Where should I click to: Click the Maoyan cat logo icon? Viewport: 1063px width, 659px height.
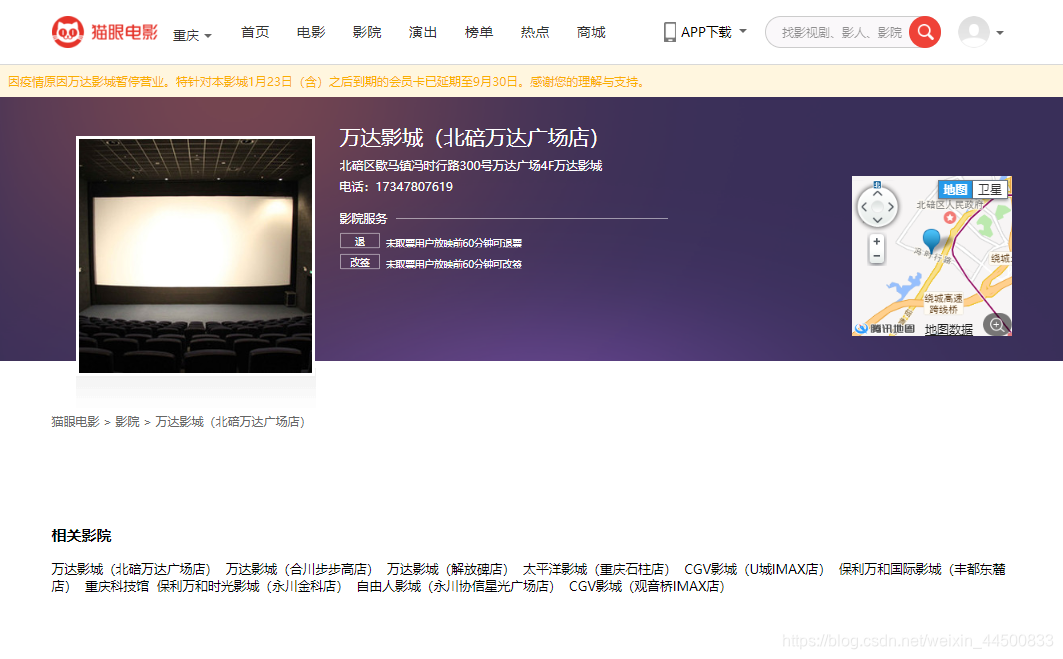tap(68, 32)
